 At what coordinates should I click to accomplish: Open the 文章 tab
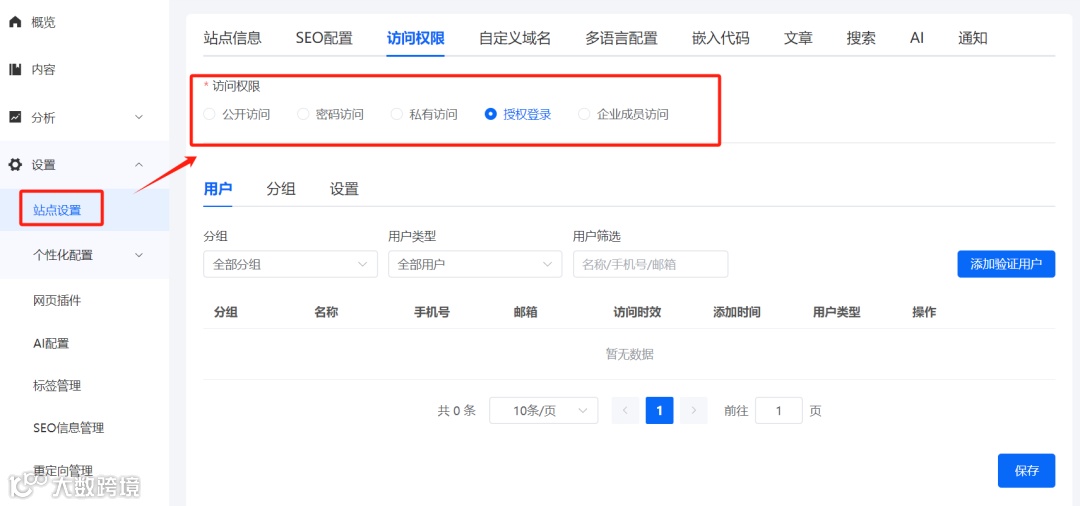pyautogui.click(x=798, y=38)
